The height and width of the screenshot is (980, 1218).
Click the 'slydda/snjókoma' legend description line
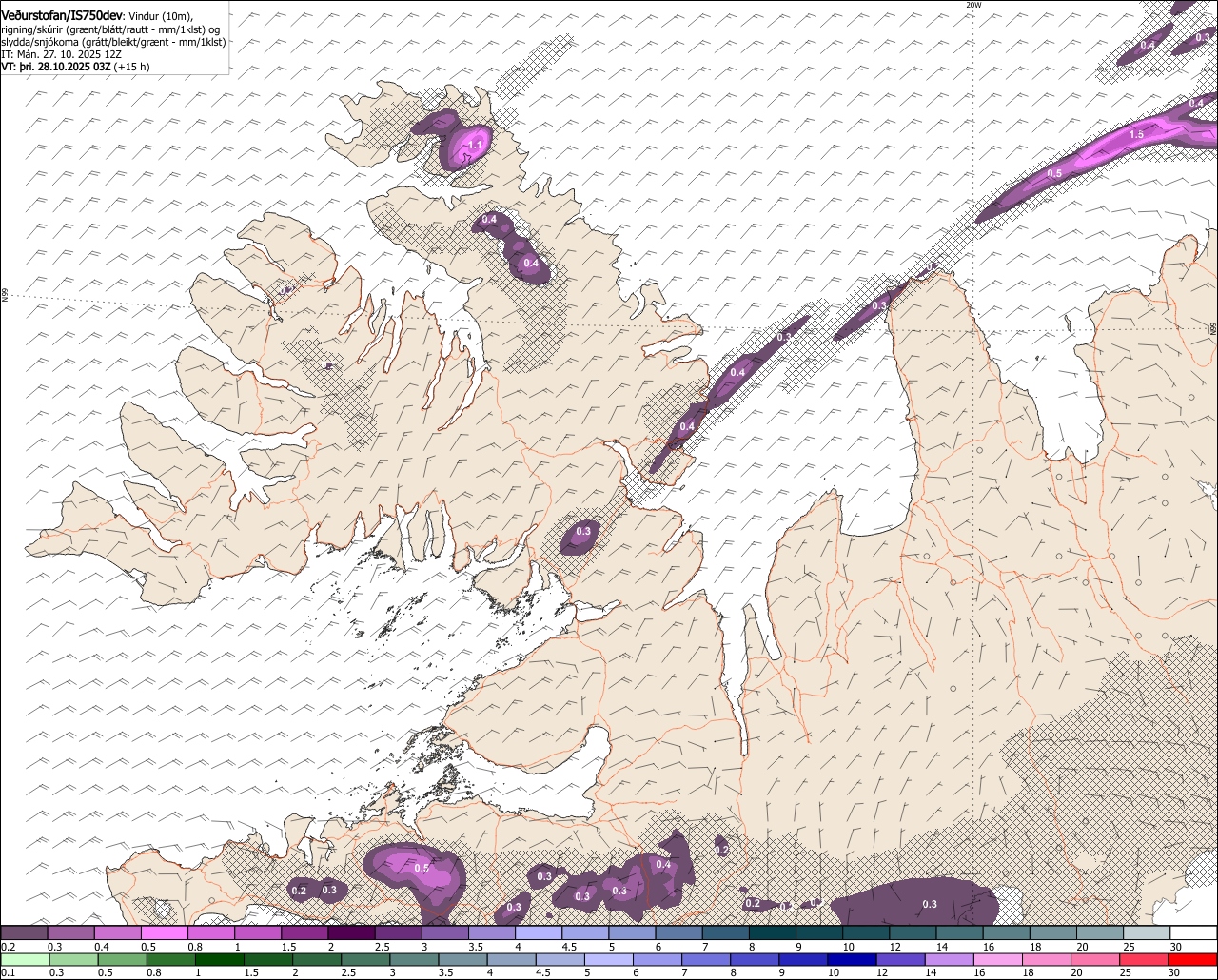[113, 42]
